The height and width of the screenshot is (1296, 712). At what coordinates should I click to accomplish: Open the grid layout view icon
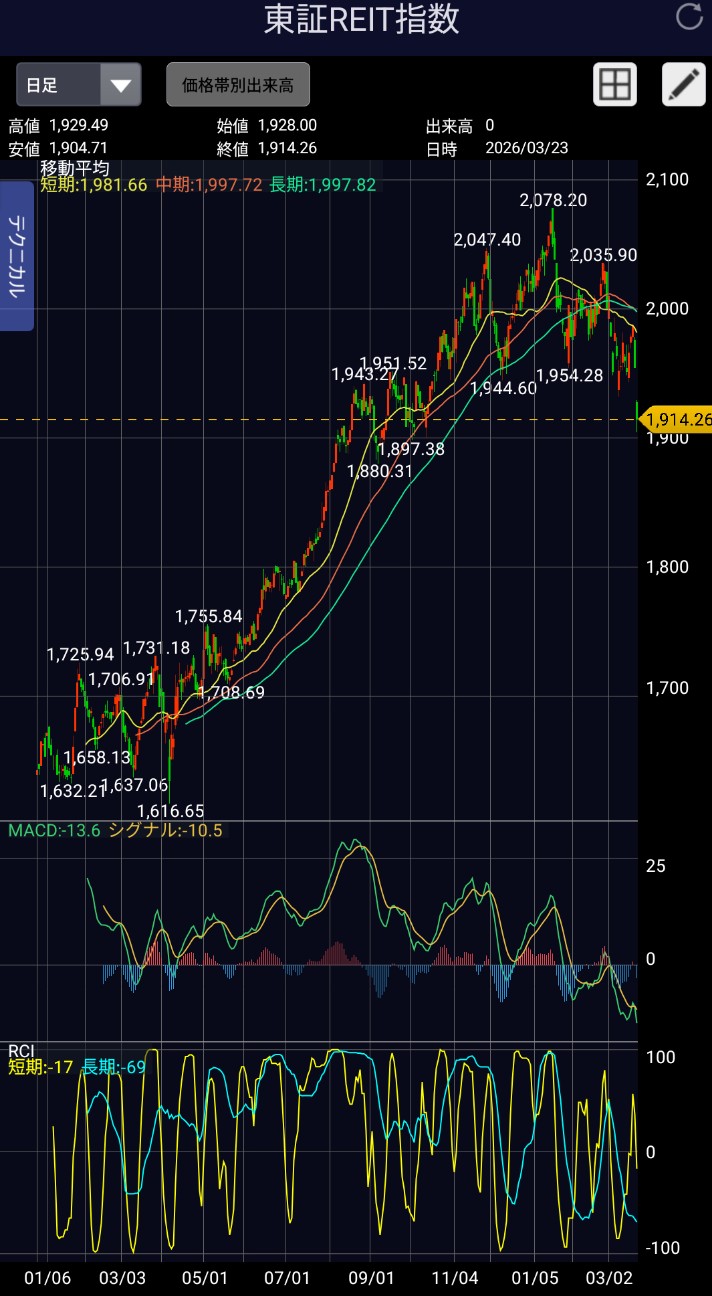(x=615, y=84)
